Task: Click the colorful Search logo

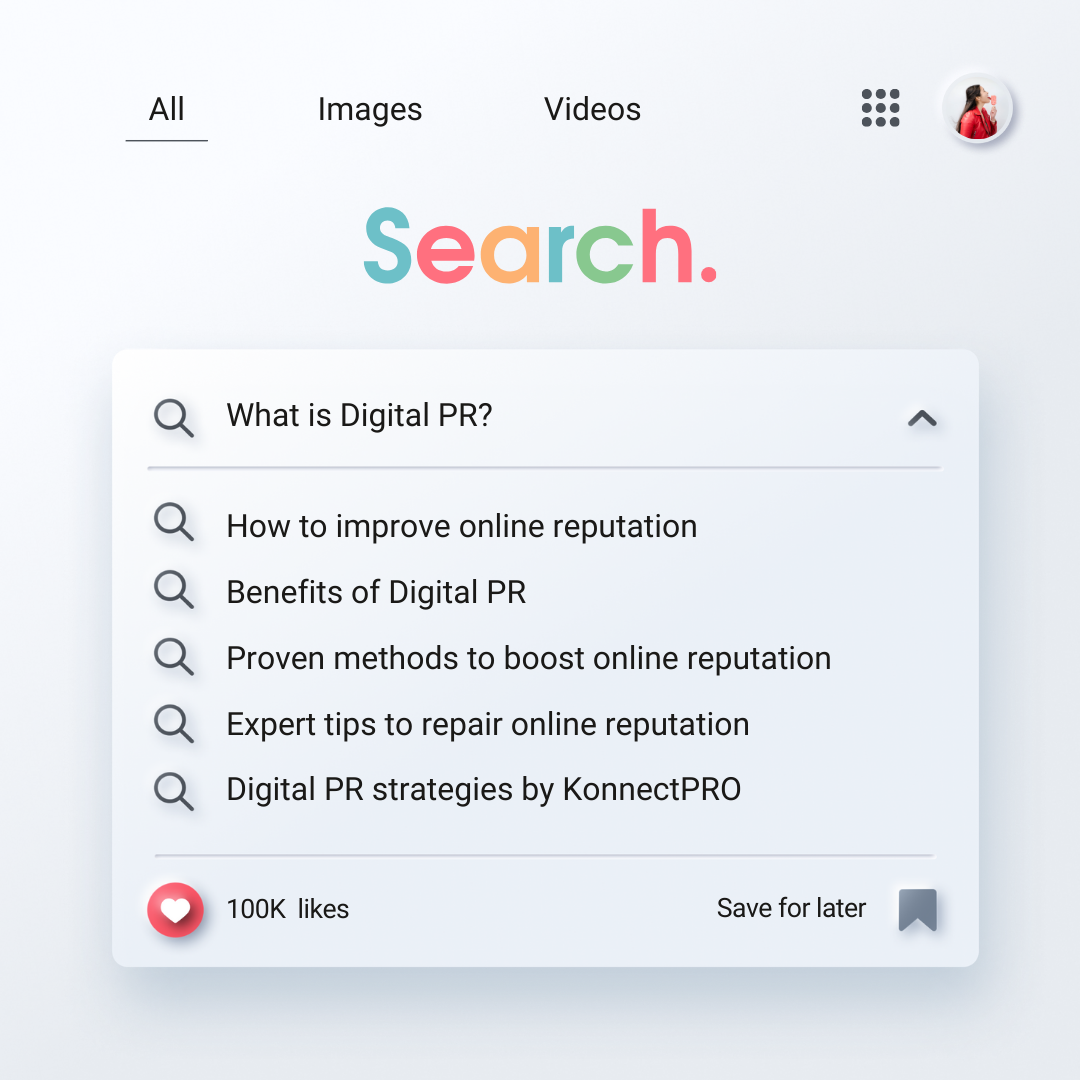Action: tap(539, 246)
